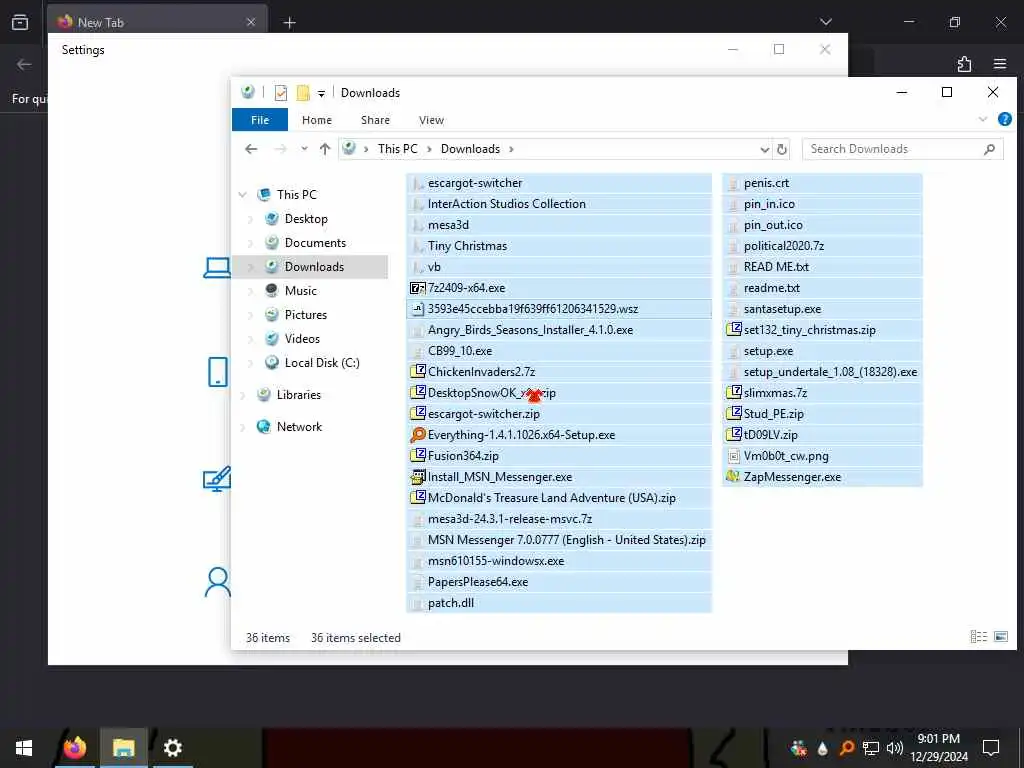The width and height of the screenshot is (1024, 768).
Task: Click the Vm0b0t_cw.png image icon
Action: click(733, 456)
